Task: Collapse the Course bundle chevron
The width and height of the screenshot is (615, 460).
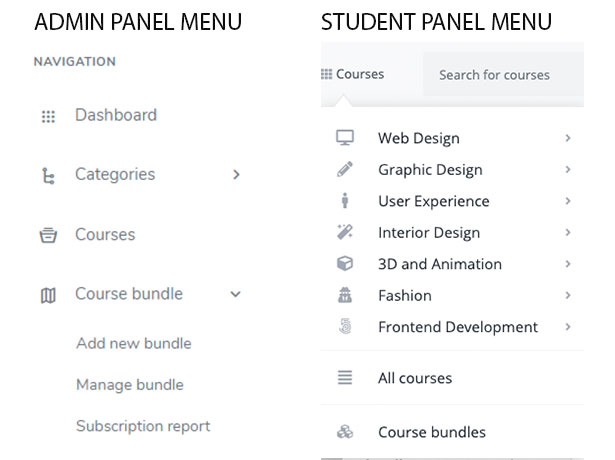Action: [x=236, y=294]
